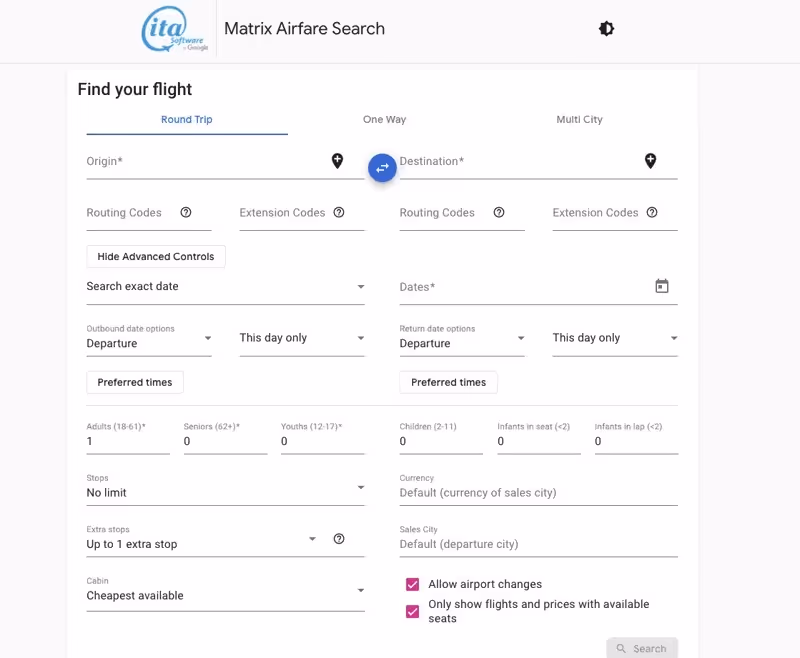Switch to the One Way tab
This screenshot has width=800, height=658.
pos(384,119)
